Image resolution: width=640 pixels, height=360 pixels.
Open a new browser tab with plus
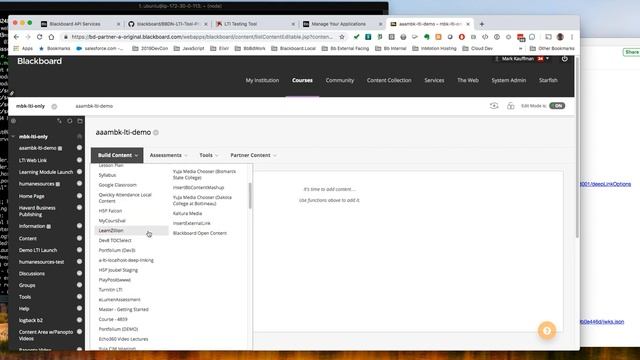point(482,24)
